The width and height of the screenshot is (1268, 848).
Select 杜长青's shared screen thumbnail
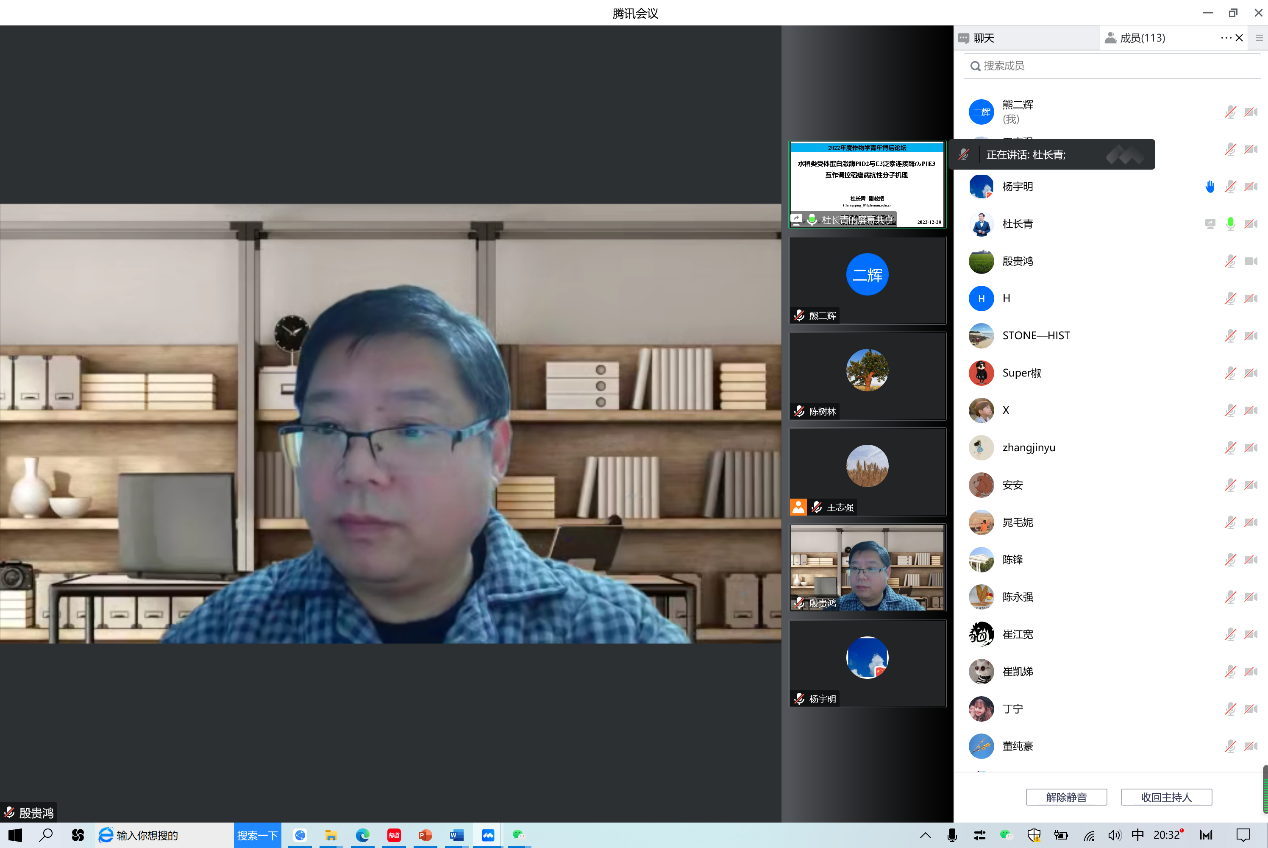point(867,184)
